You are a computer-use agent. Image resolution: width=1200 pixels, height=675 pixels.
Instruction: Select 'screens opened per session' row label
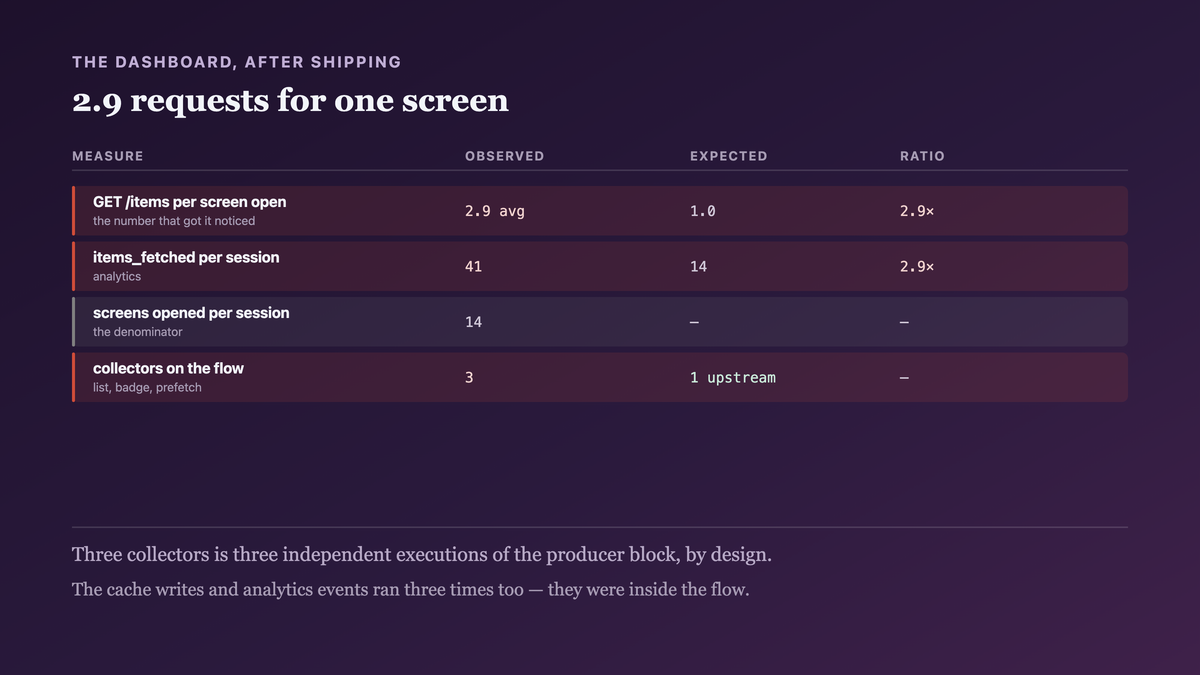(191, 313)
